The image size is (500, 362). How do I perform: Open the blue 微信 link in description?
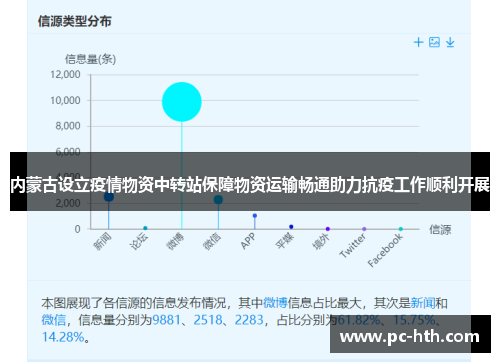[x=54, y=320]
